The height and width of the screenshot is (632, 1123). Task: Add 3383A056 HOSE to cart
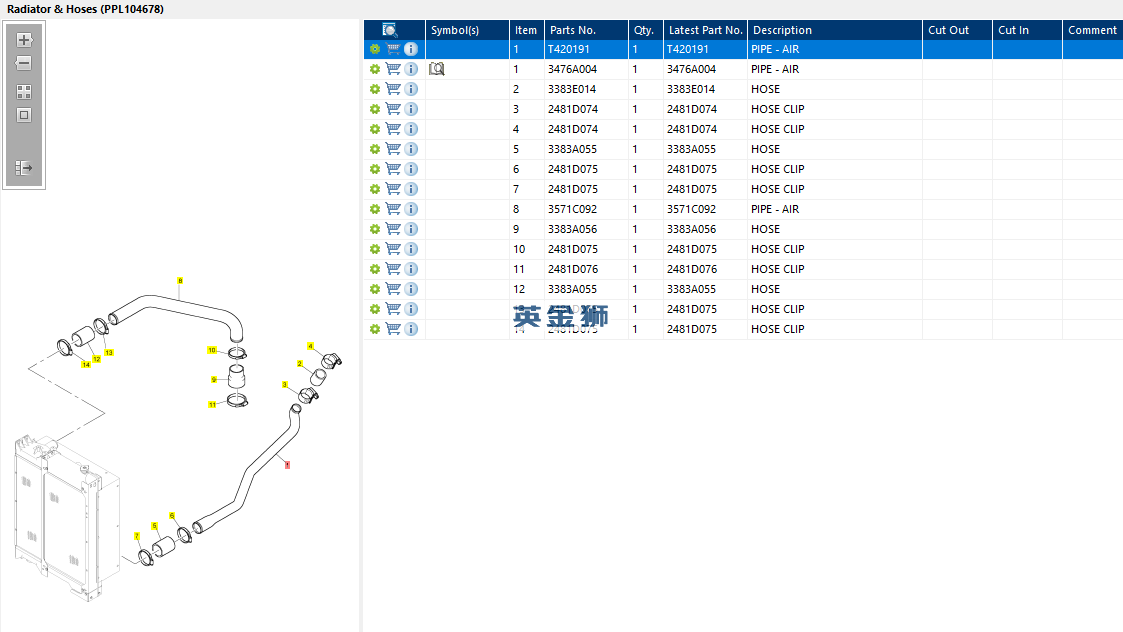coord(393,229)
